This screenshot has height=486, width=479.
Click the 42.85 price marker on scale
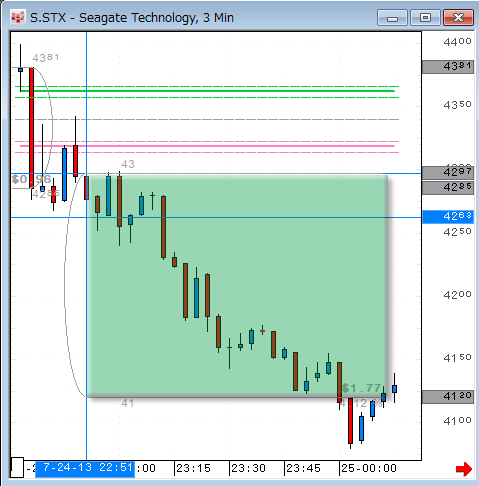(448, 188)
